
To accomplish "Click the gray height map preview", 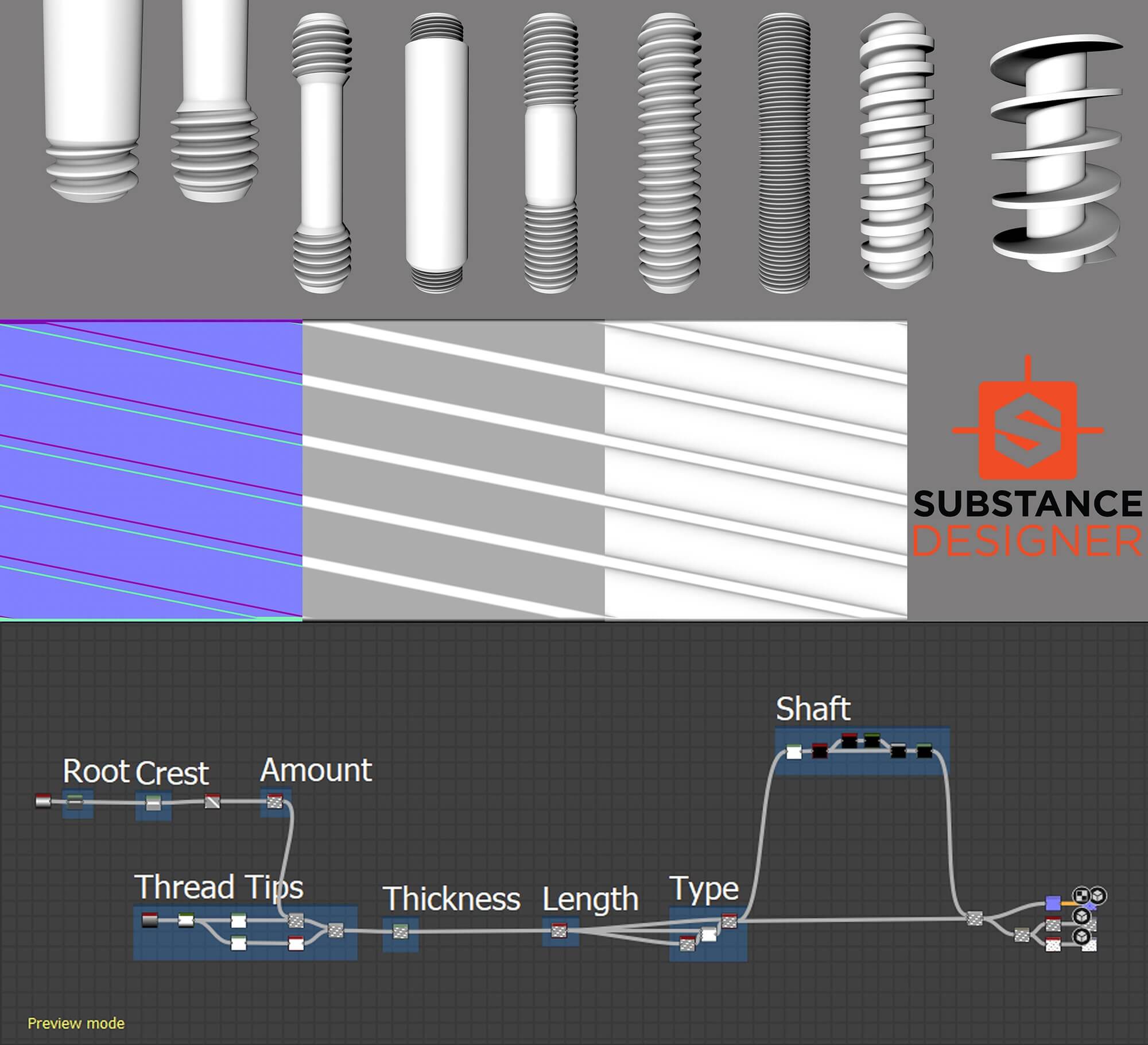I will (453, 470).
